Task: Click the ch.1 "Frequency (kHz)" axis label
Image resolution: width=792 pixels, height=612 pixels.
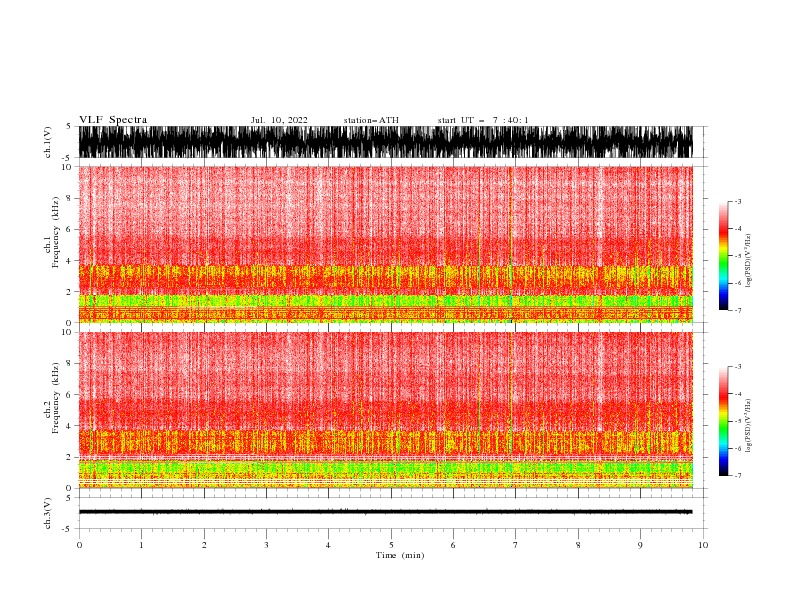Action: point(56,233)
